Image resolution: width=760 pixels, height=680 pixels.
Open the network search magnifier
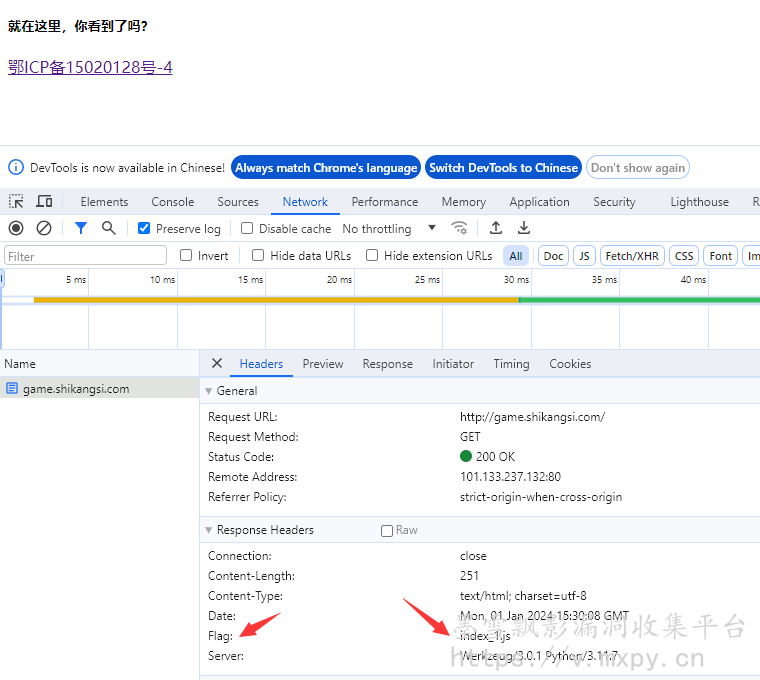109,228
